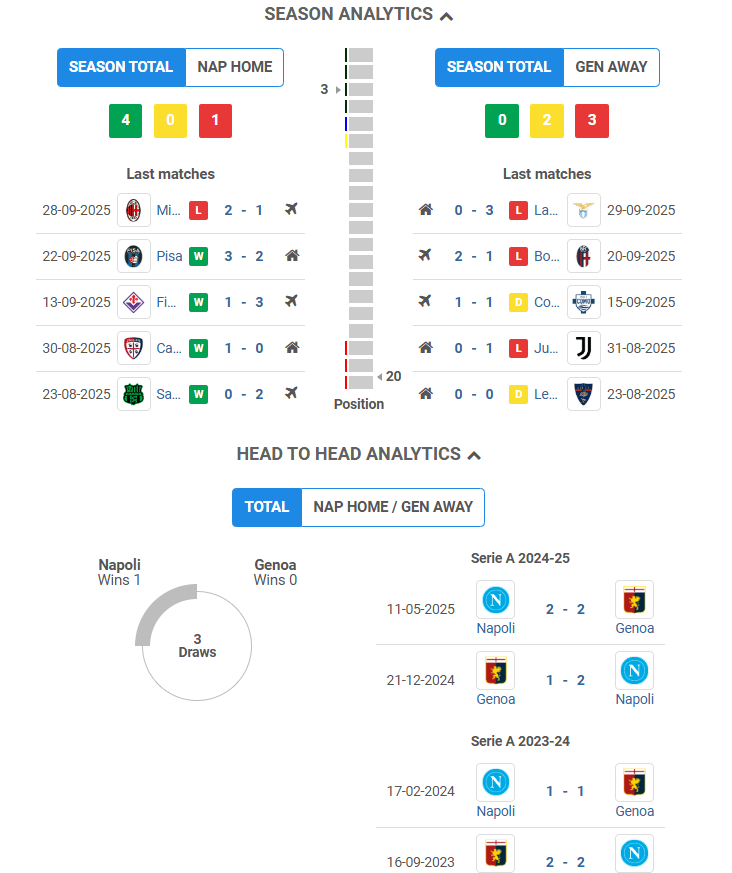Image resolution: width=732 pixels, height=873 pixels.
Task: Open the 11-05-2025 Napoli 2 - 2 Genoa result
Action: point(565,609)
